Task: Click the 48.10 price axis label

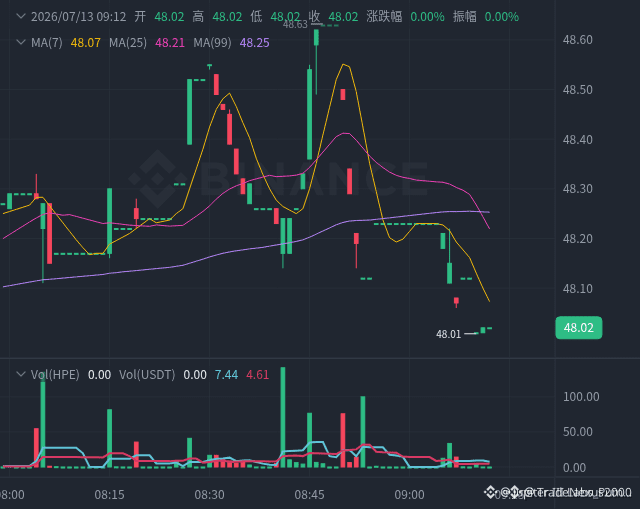Action: coord(578,289)
